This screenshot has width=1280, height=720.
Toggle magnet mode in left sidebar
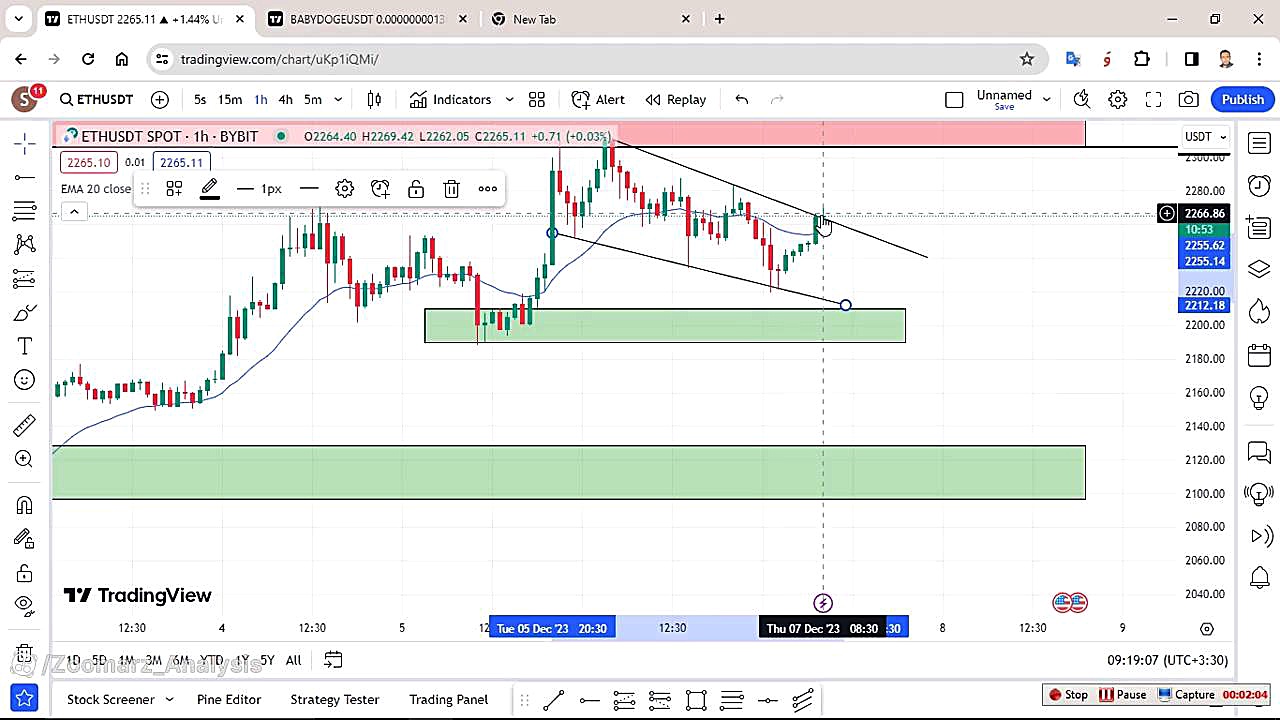25,505
